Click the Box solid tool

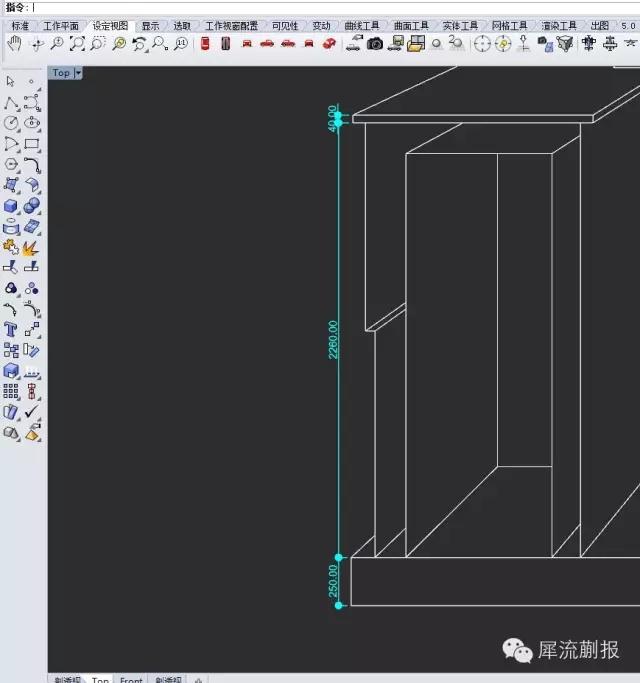pyautogui.click(x=10, y=206)
